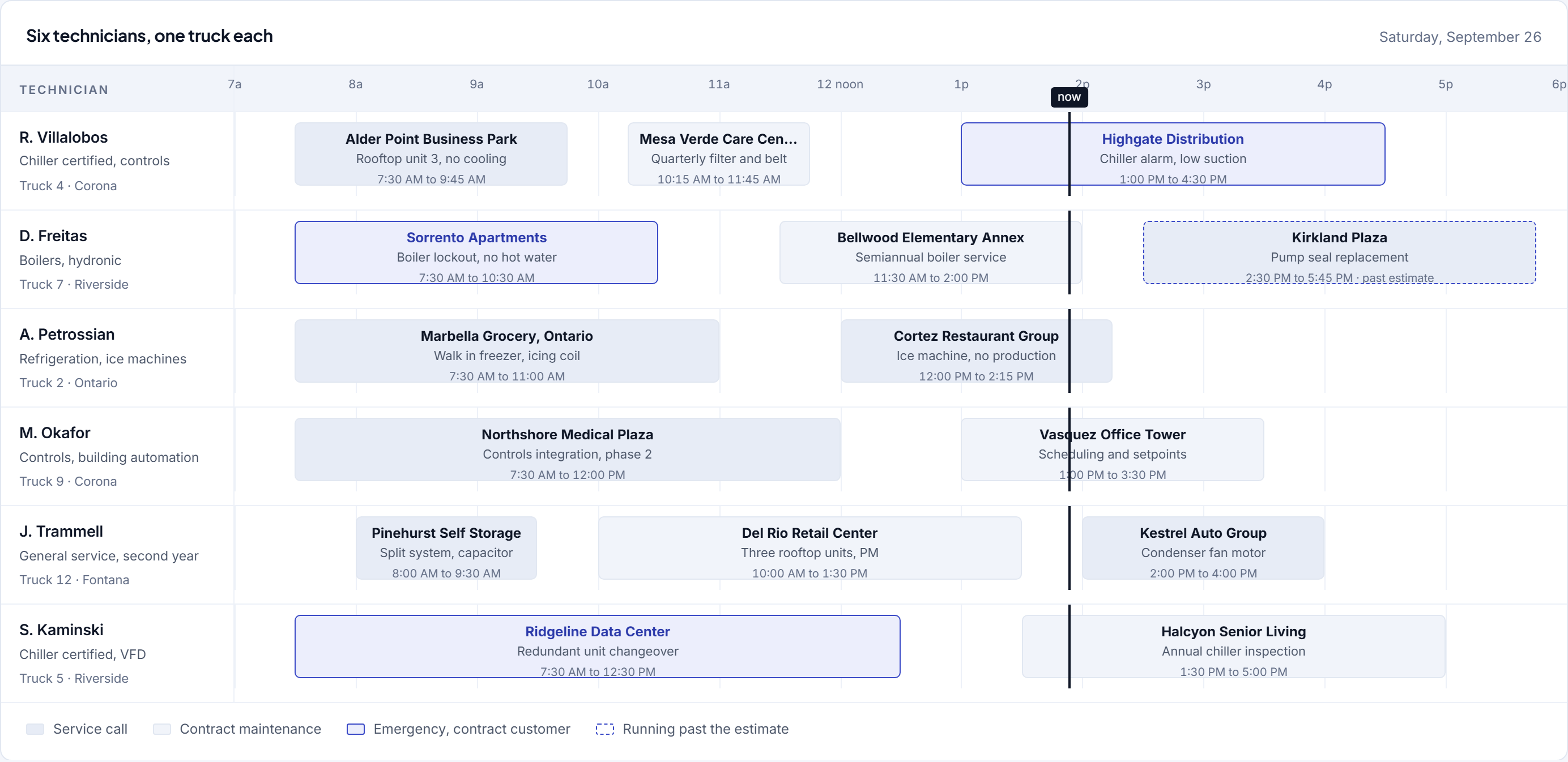Image resolution: width=1568 pixels, height=762 pixels.
Task: Click the 4p time label
Action: click(1324, 84)
